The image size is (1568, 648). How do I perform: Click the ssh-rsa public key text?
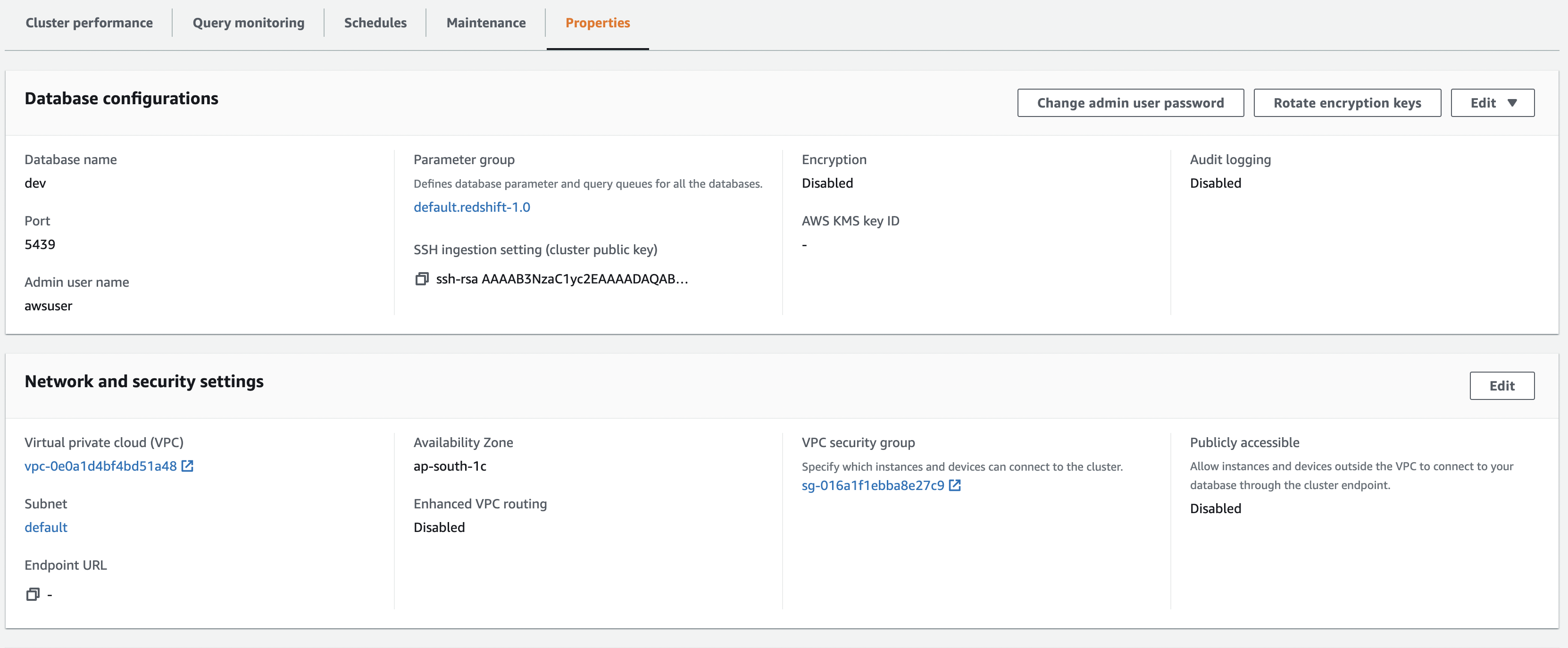coord(561,279)
